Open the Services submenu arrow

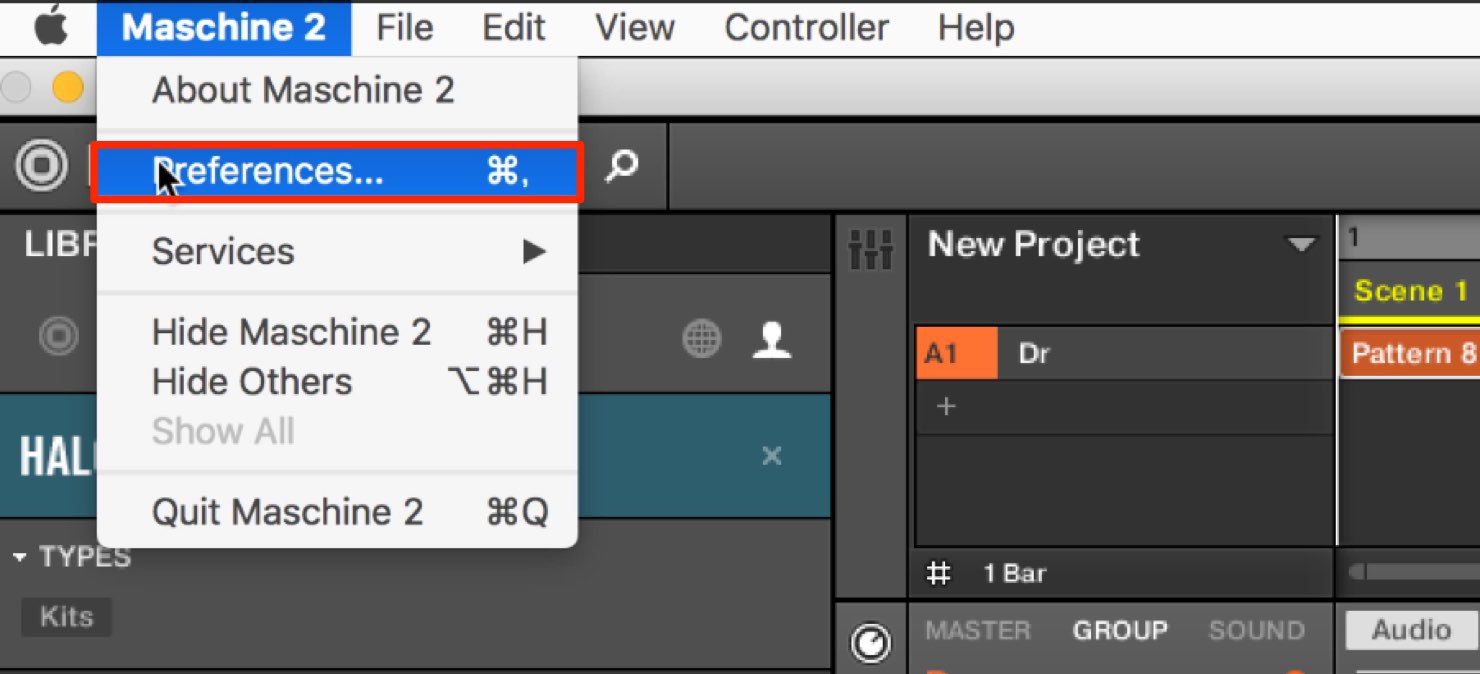click(535, 251)
